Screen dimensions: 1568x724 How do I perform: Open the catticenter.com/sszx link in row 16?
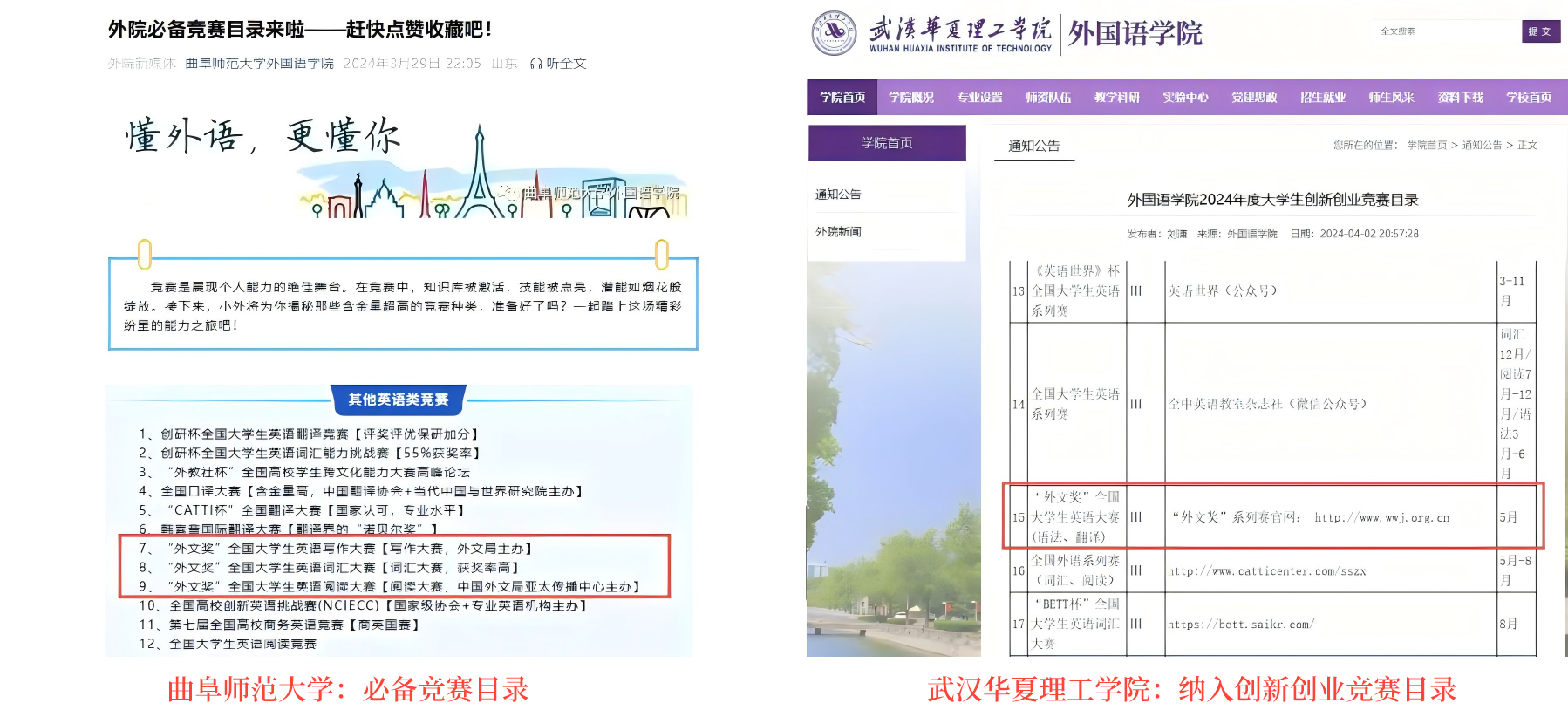point(1267,571)
